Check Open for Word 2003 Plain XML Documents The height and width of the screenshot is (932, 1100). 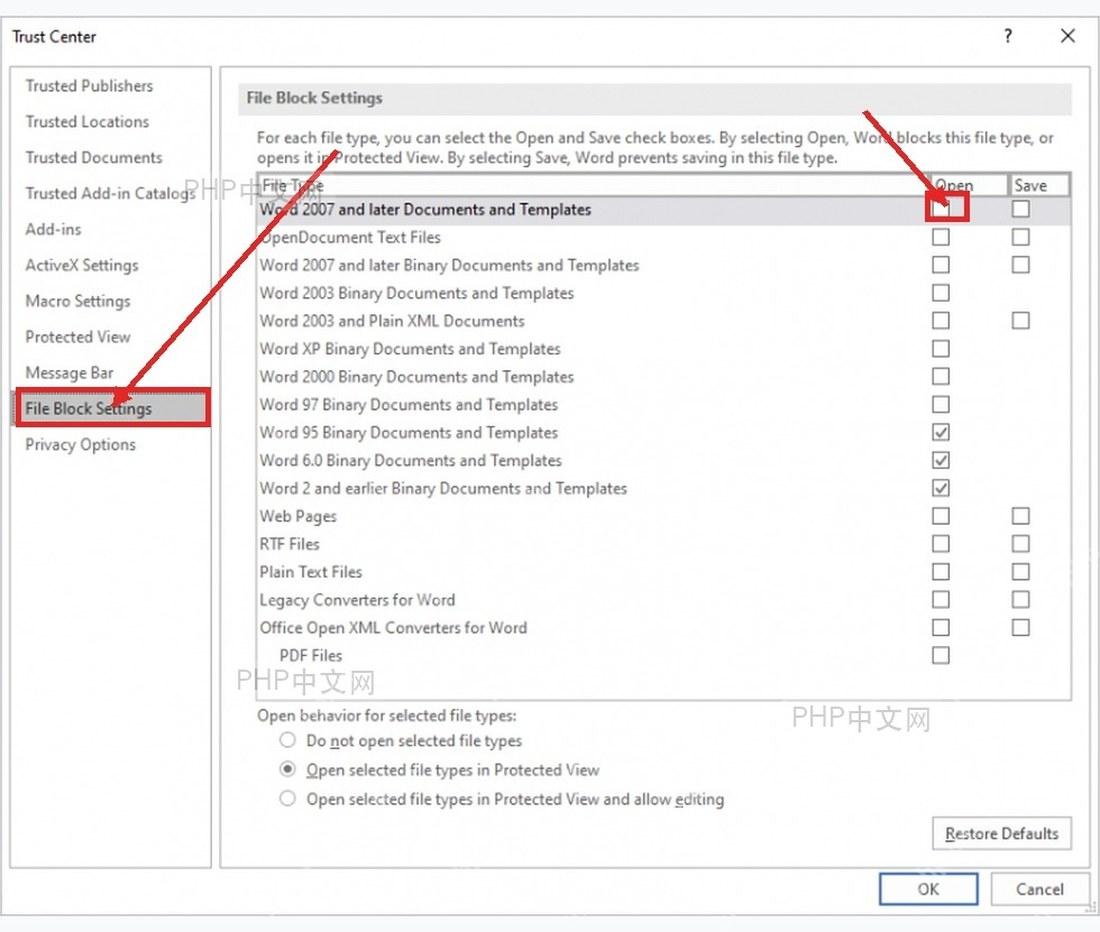(941, 320)
